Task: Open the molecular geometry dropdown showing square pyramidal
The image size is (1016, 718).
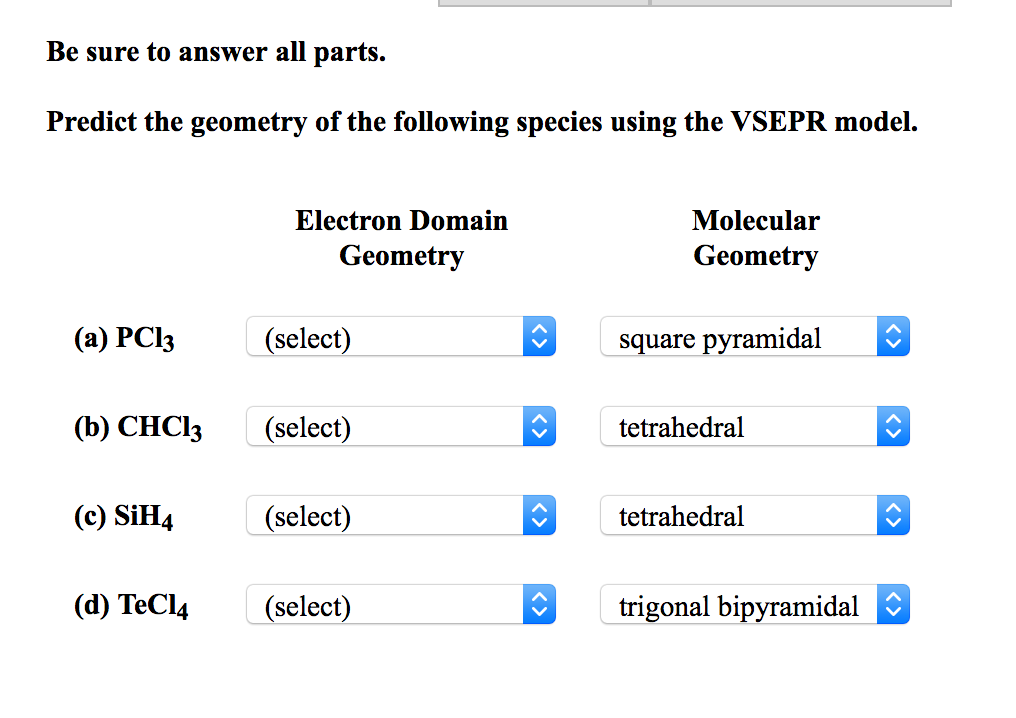Action: tap(740, 336)
